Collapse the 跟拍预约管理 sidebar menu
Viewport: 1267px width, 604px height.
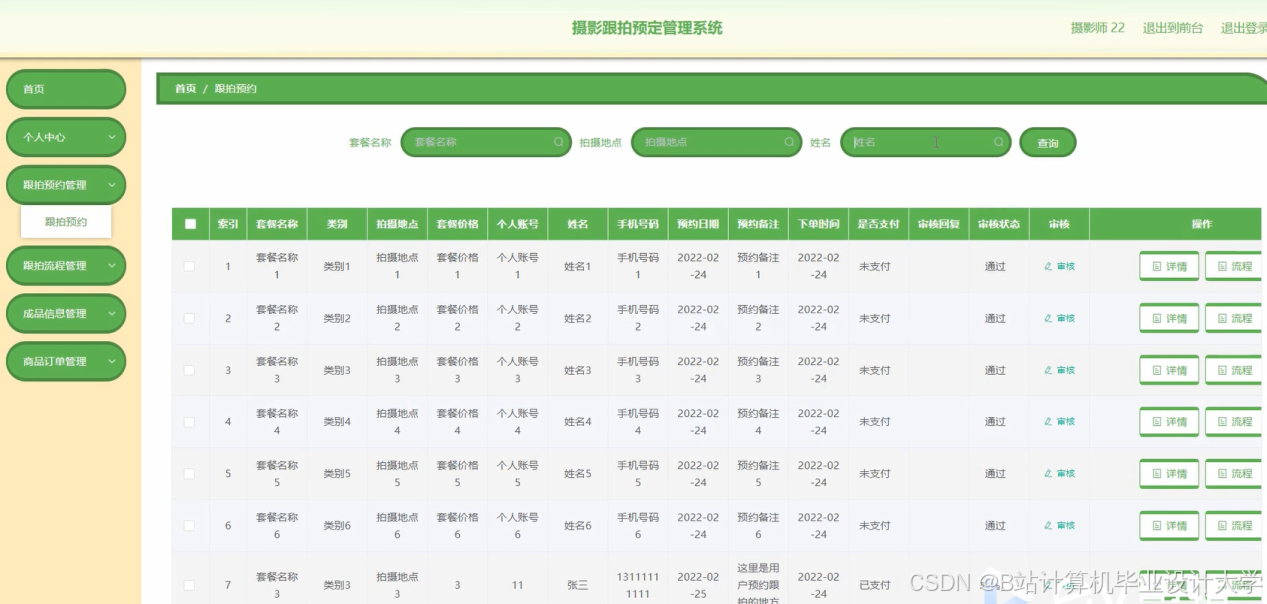(x=66, y=185)
